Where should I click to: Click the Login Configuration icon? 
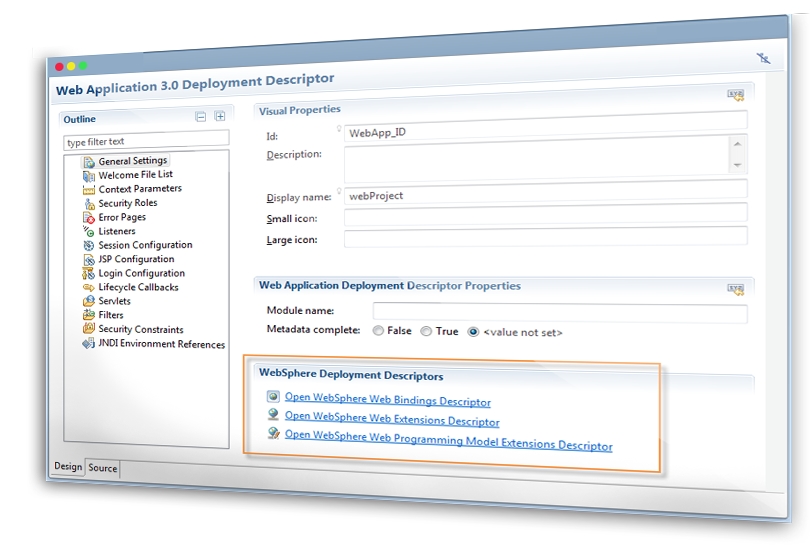point(88,274)
